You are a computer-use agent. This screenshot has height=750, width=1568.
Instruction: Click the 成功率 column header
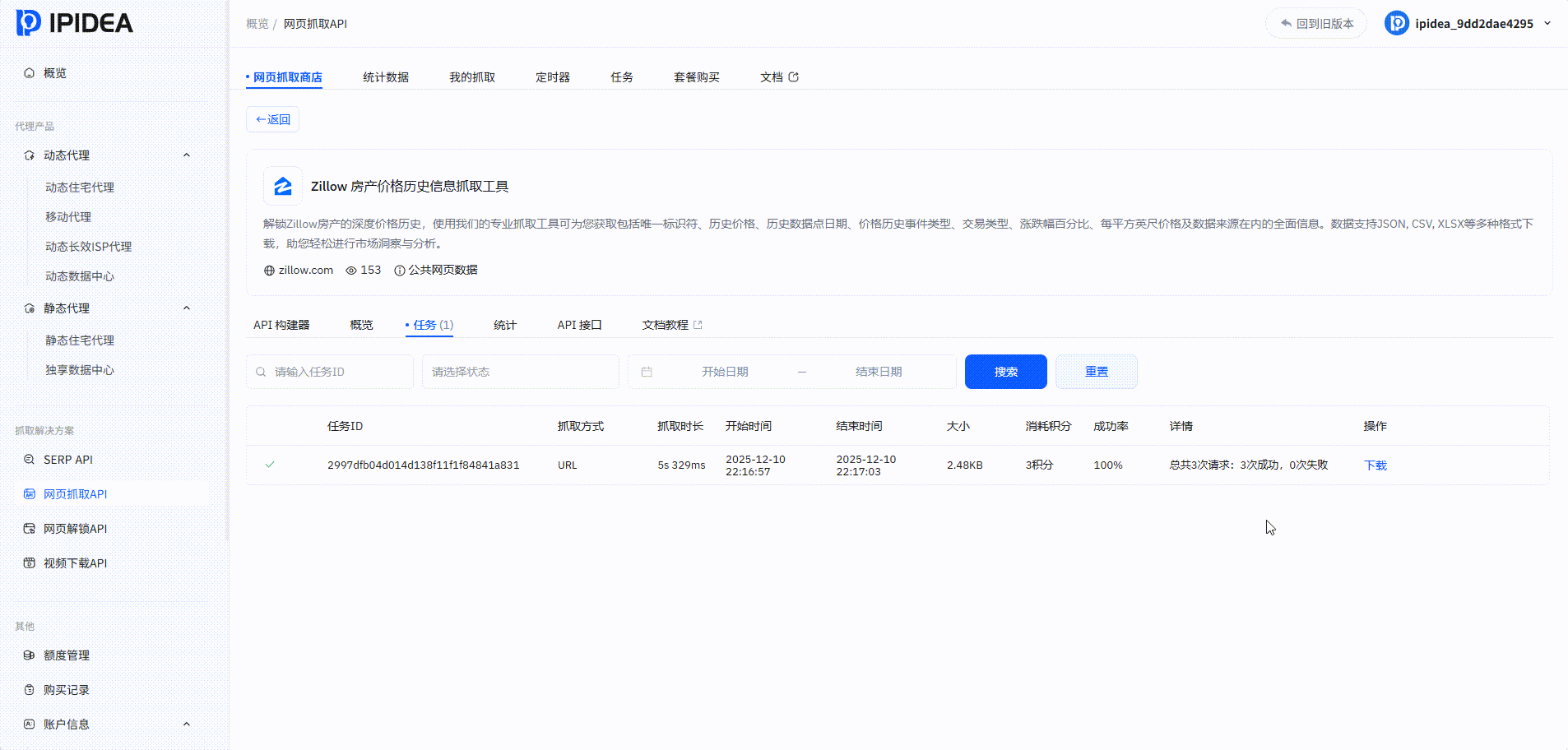click(x=1111, y=426)
